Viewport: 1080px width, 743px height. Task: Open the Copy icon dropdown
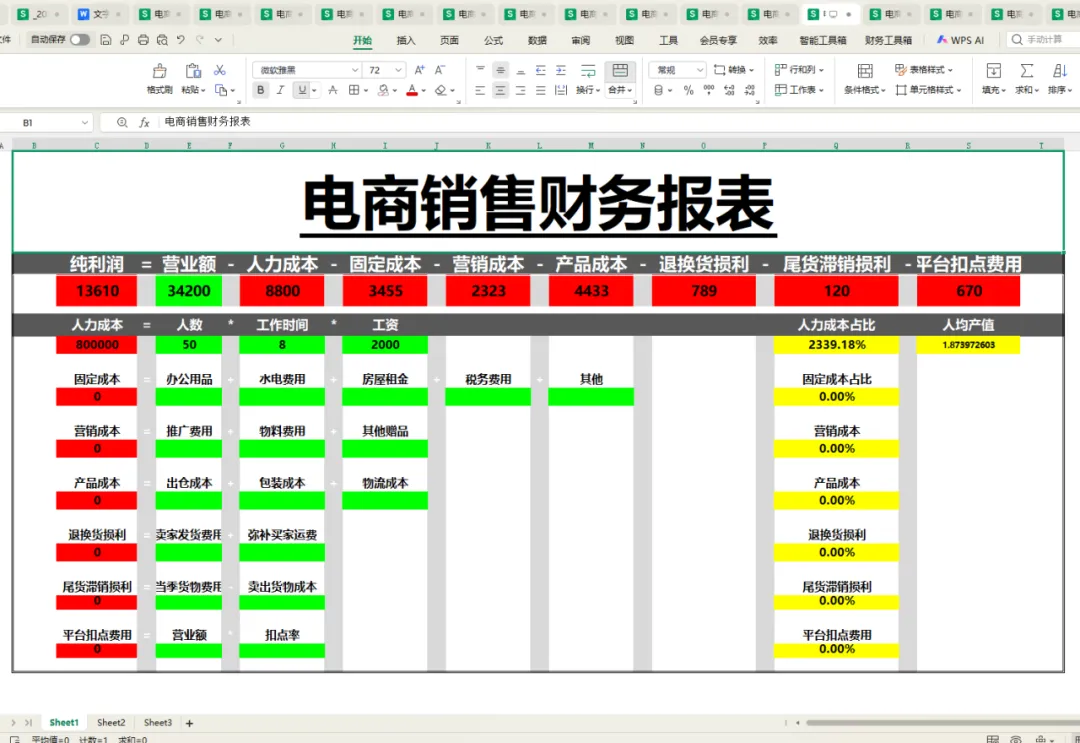tap(233, 90)
